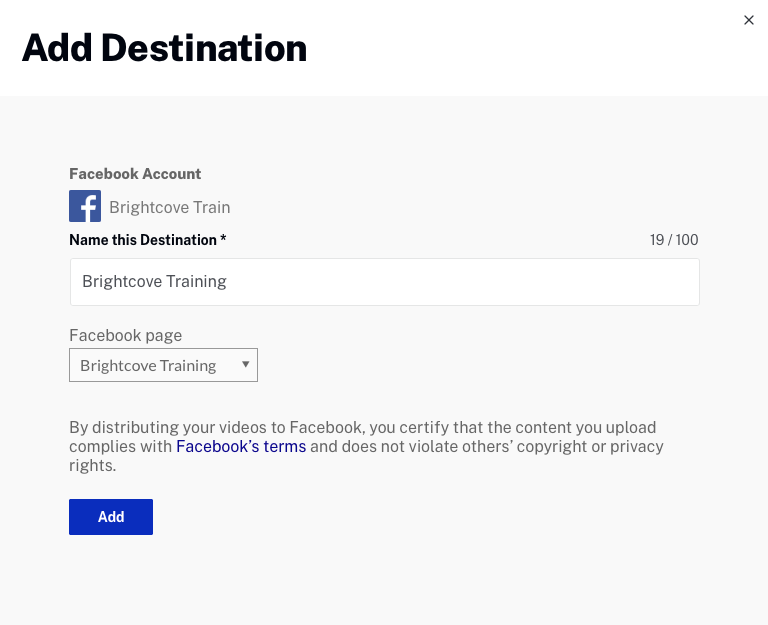Click the Facebook Account label

(135, 174)
